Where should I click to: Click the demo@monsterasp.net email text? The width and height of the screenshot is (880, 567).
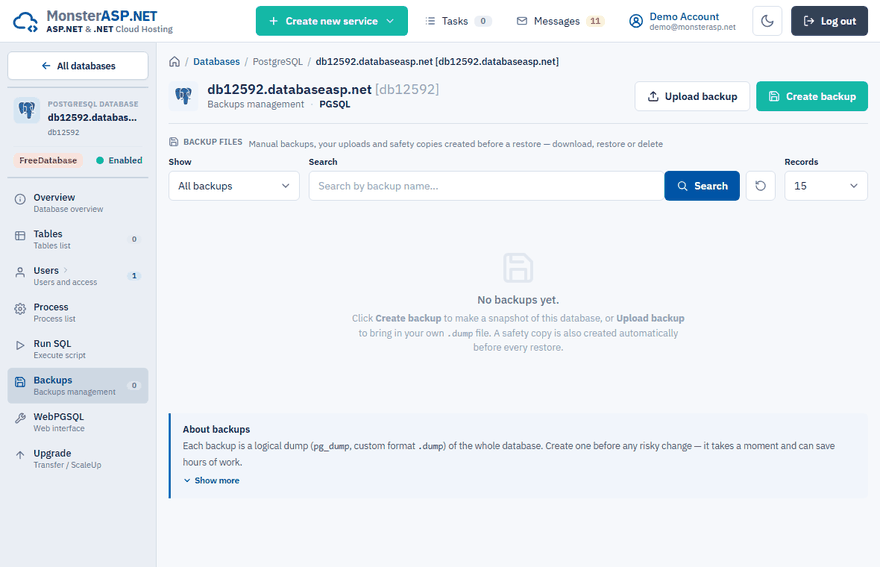[693, 27]
